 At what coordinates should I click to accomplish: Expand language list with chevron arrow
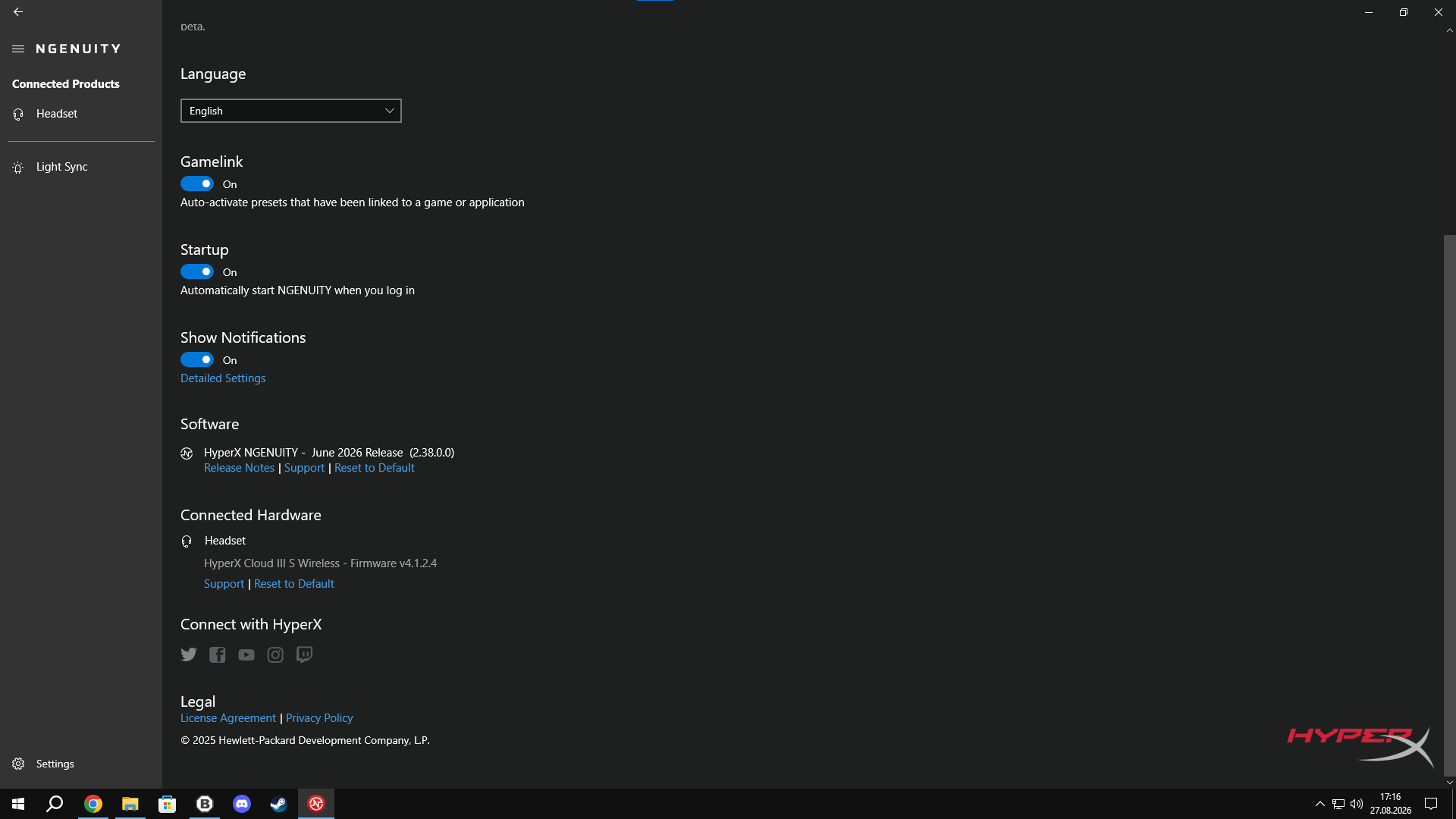click(390, 111)
